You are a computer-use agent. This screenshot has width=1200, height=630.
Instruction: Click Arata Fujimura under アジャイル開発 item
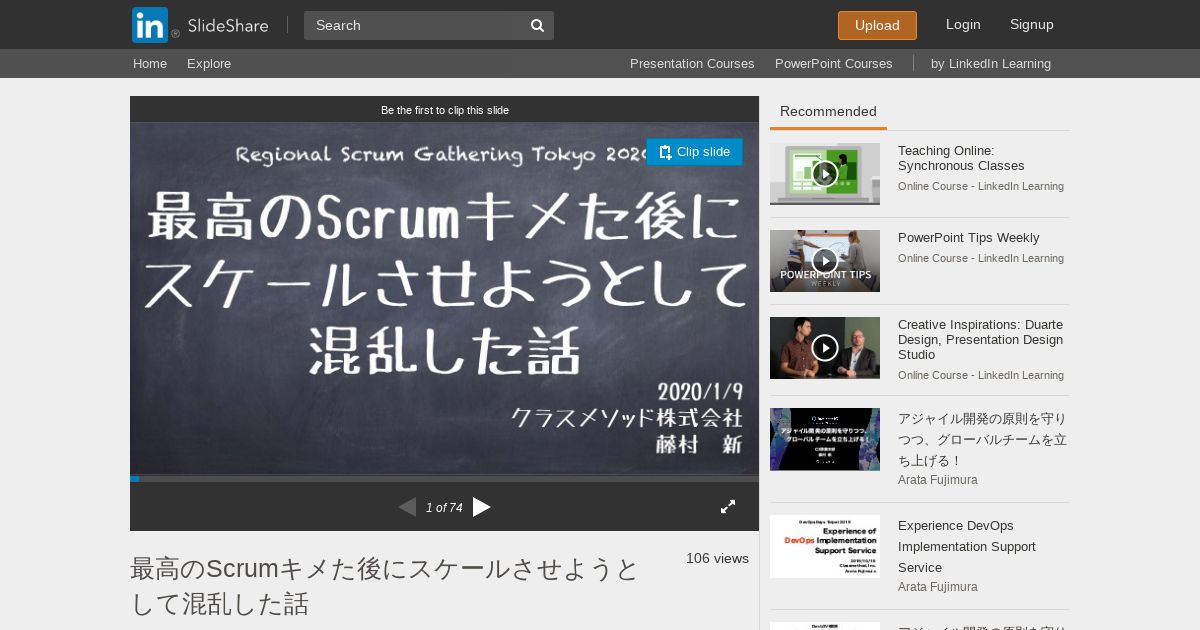pos(938,480)
